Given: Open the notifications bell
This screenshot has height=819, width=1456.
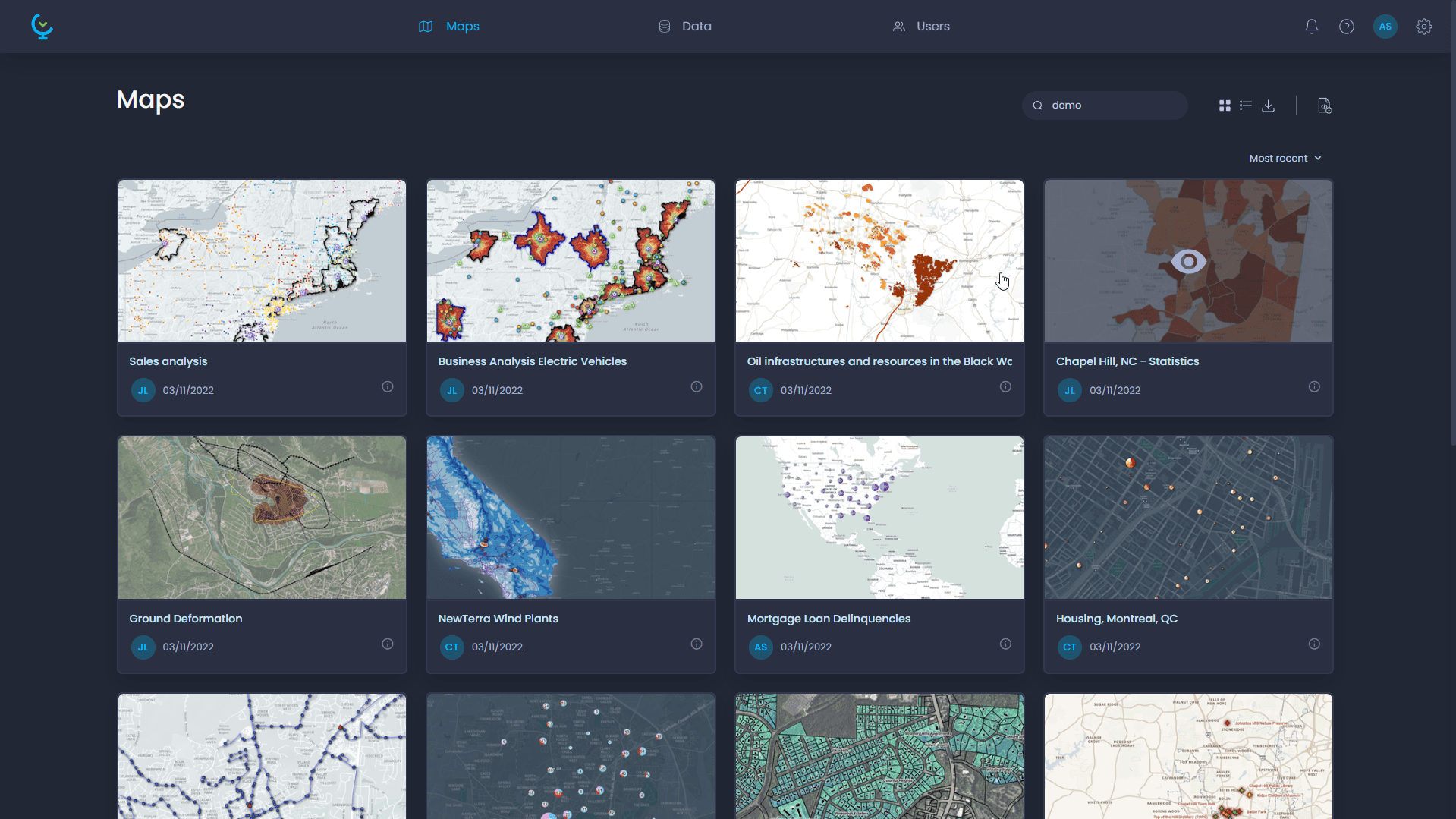Looking at the screenshot, I should pyautogui.click(x=1311, y=27).
